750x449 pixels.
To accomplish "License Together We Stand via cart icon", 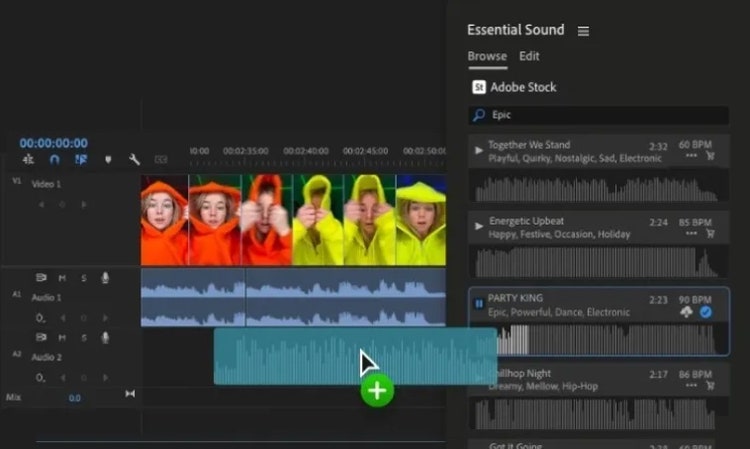I will [x=711, y=157].
